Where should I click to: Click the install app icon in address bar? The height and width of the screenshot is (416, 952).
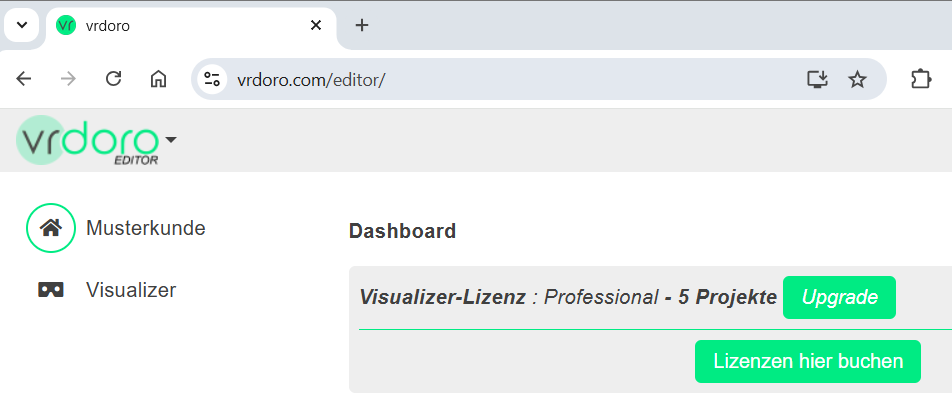tap(818, 80)
